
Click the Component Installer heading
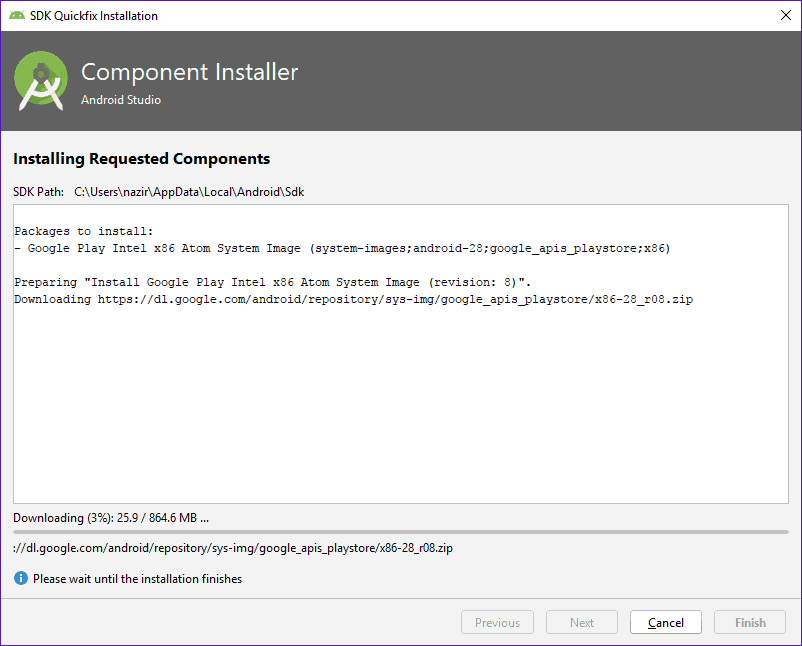(x=189, y=72)
